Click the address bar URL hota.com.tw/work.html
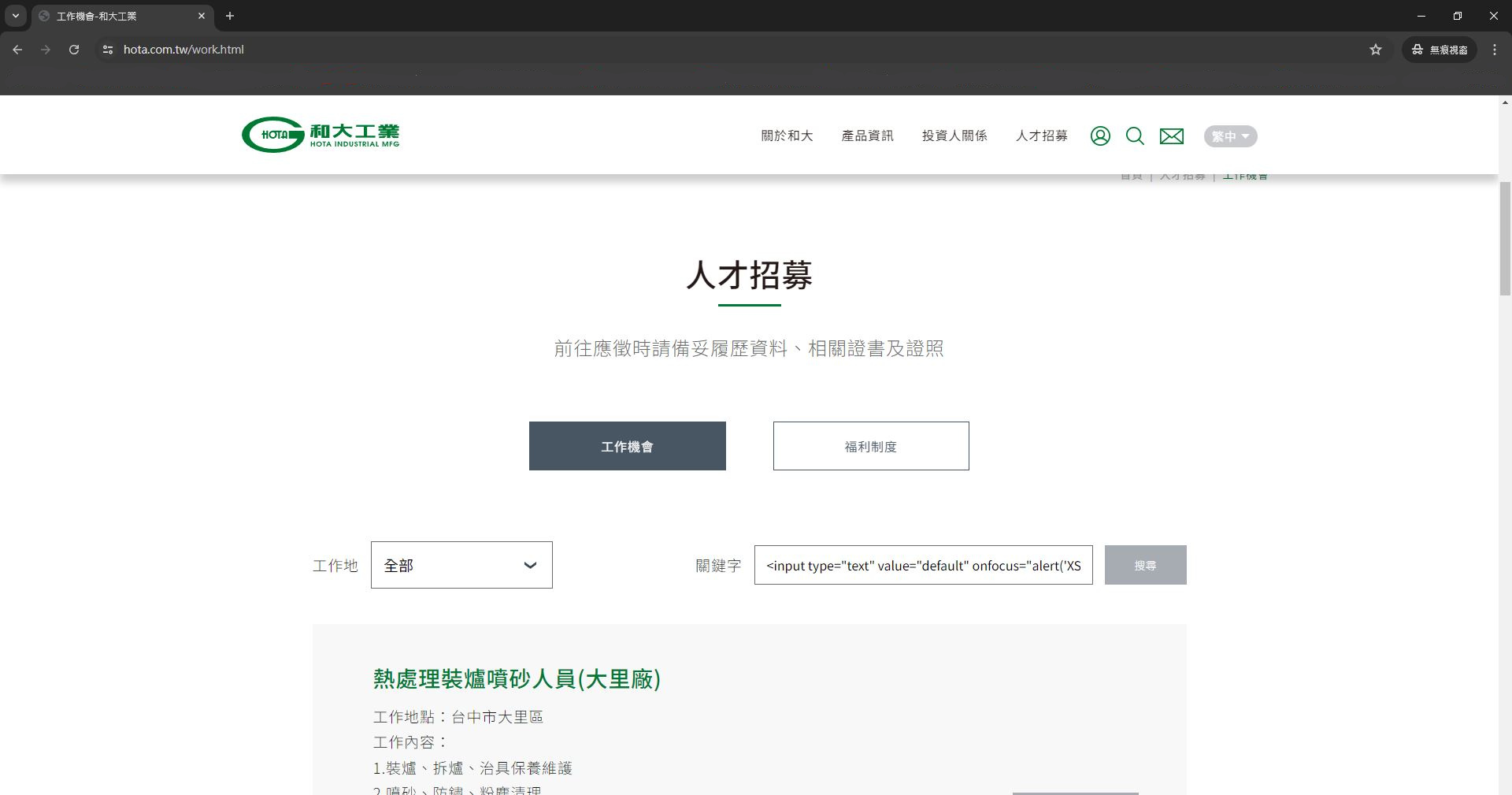 click(x=183, y=50)
